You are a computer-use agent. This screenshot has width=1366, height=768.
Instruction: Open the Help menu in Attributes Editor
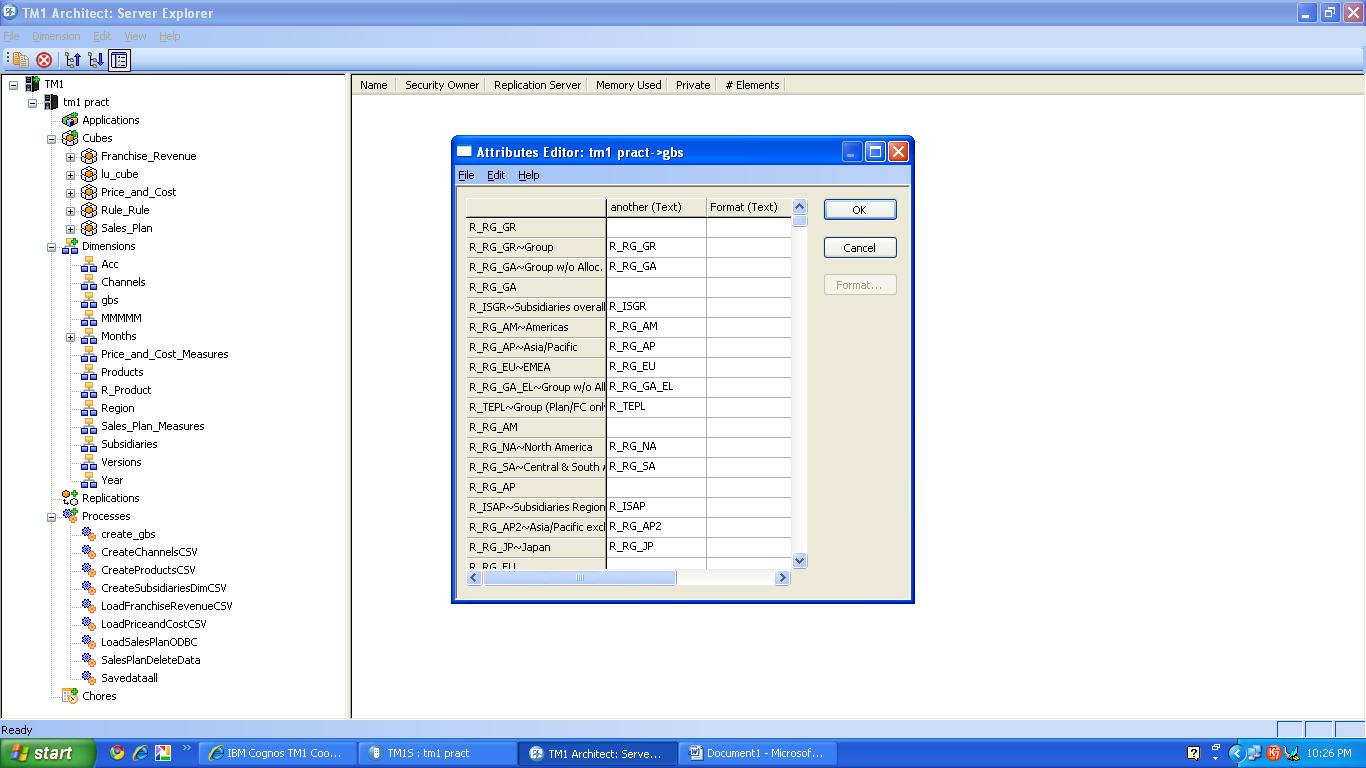tap(529, 175)
